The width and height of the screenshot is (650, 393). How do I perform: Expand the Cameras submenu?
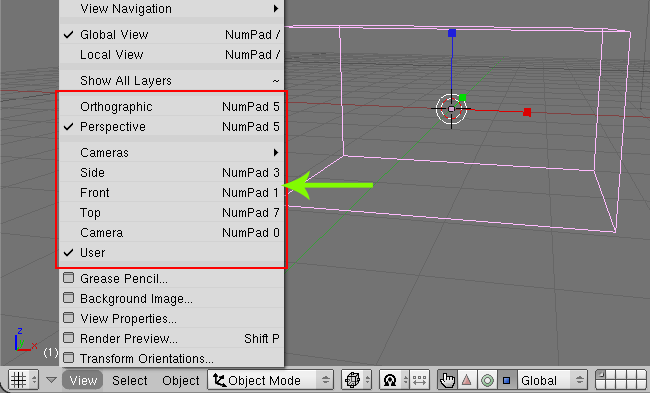point(172,153)
